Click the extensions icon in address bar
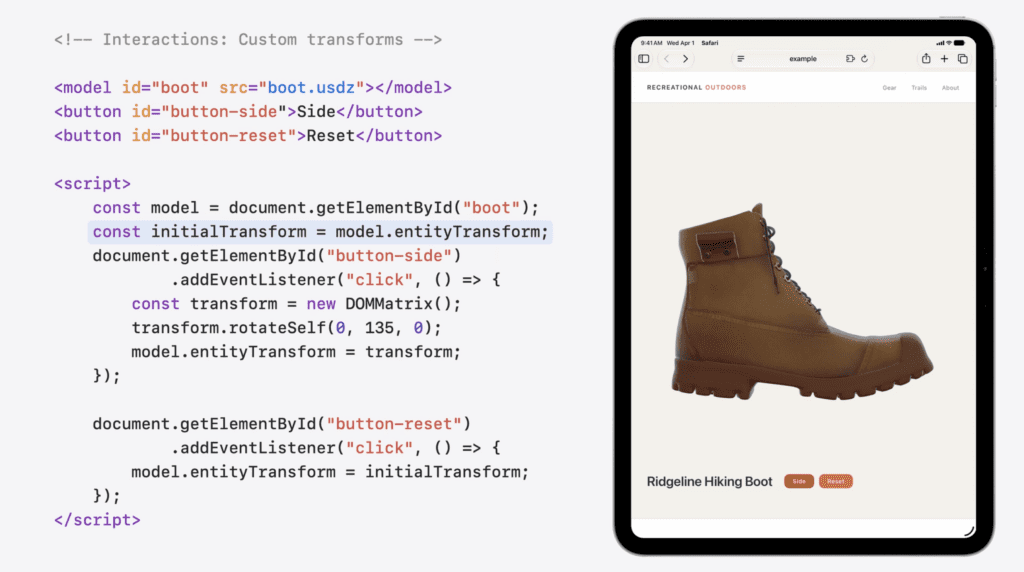 (x=850, y=59)
